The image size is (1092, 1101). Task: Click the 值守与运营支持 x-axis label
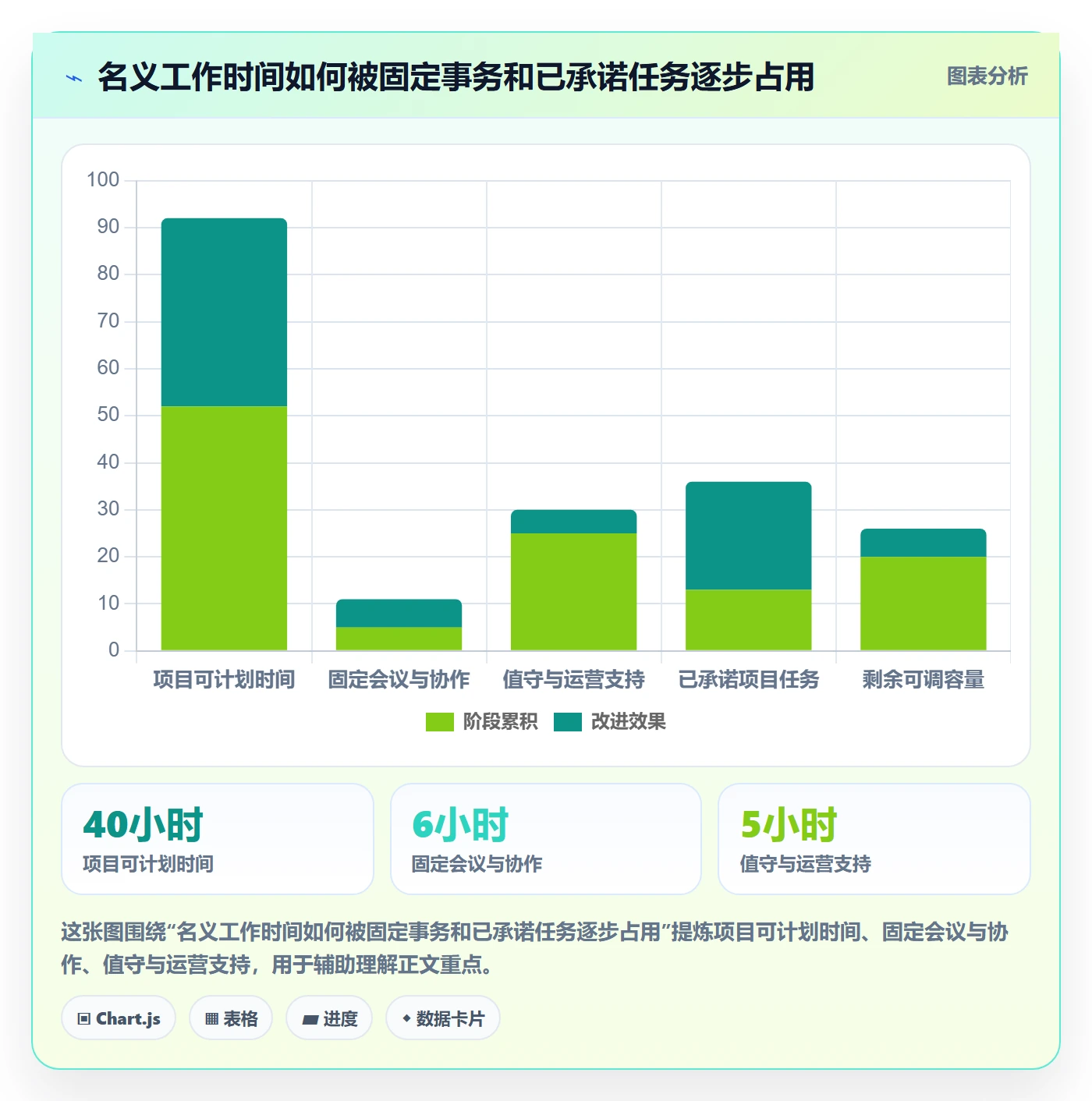point(573,680)
